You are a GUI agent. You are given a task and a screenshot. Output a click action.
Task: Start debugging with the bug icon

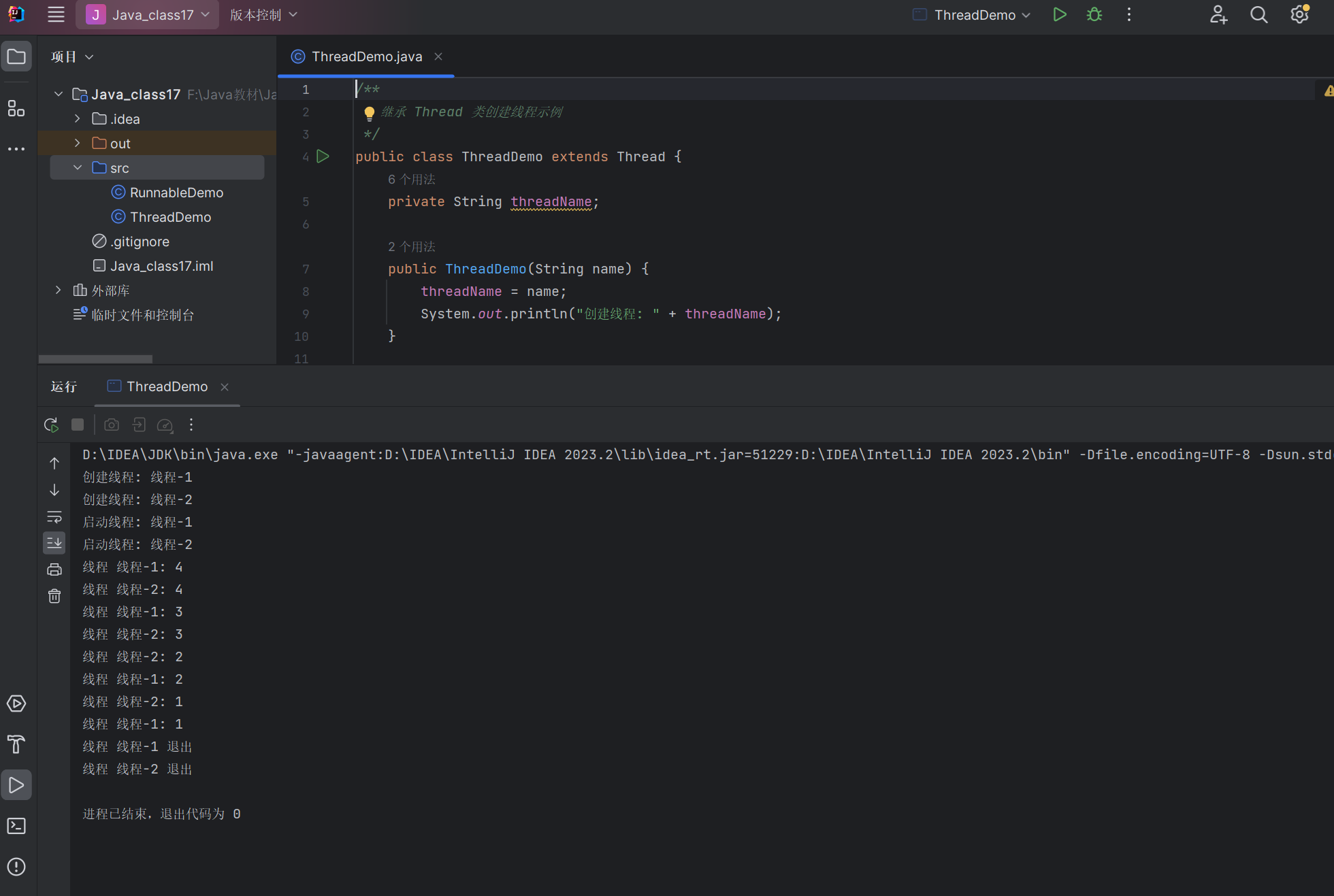tap(1094, 15)
